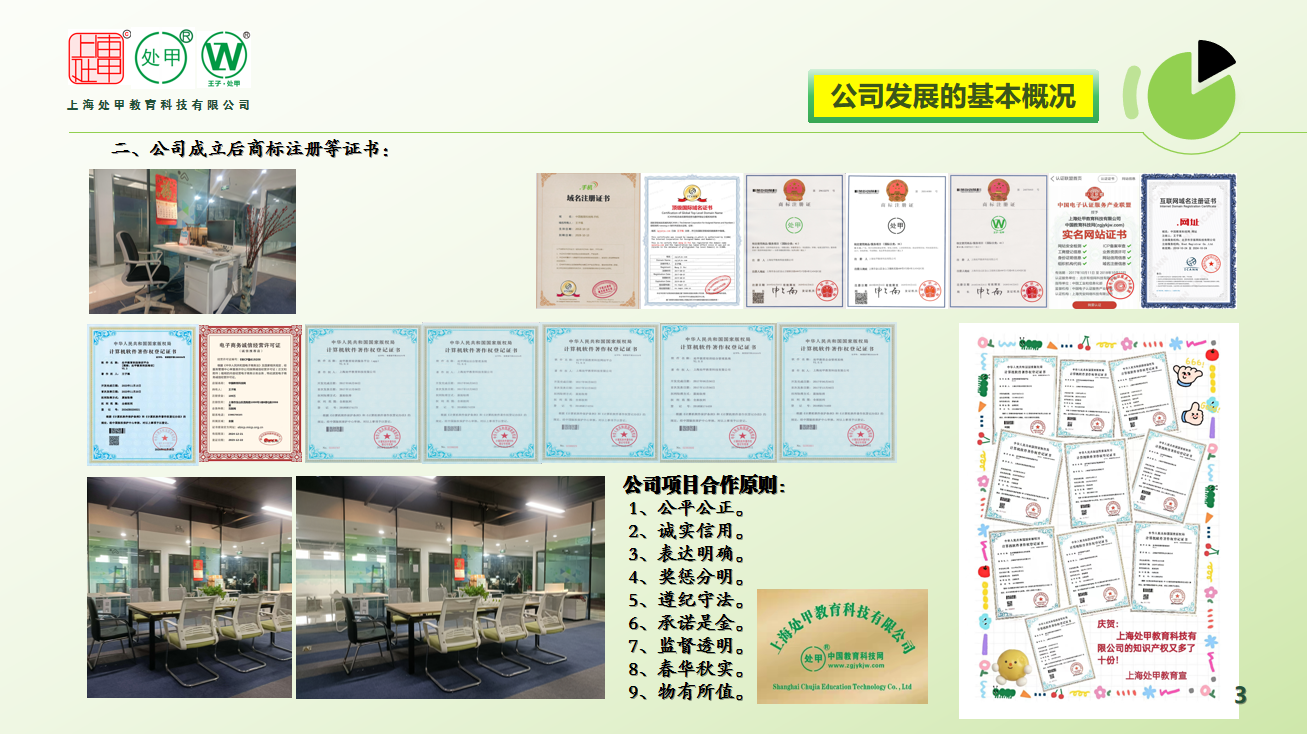Select the office desk photo
Image resolution: width=1307 pixels, height=734 pixels.
click(x=192, y=241)
